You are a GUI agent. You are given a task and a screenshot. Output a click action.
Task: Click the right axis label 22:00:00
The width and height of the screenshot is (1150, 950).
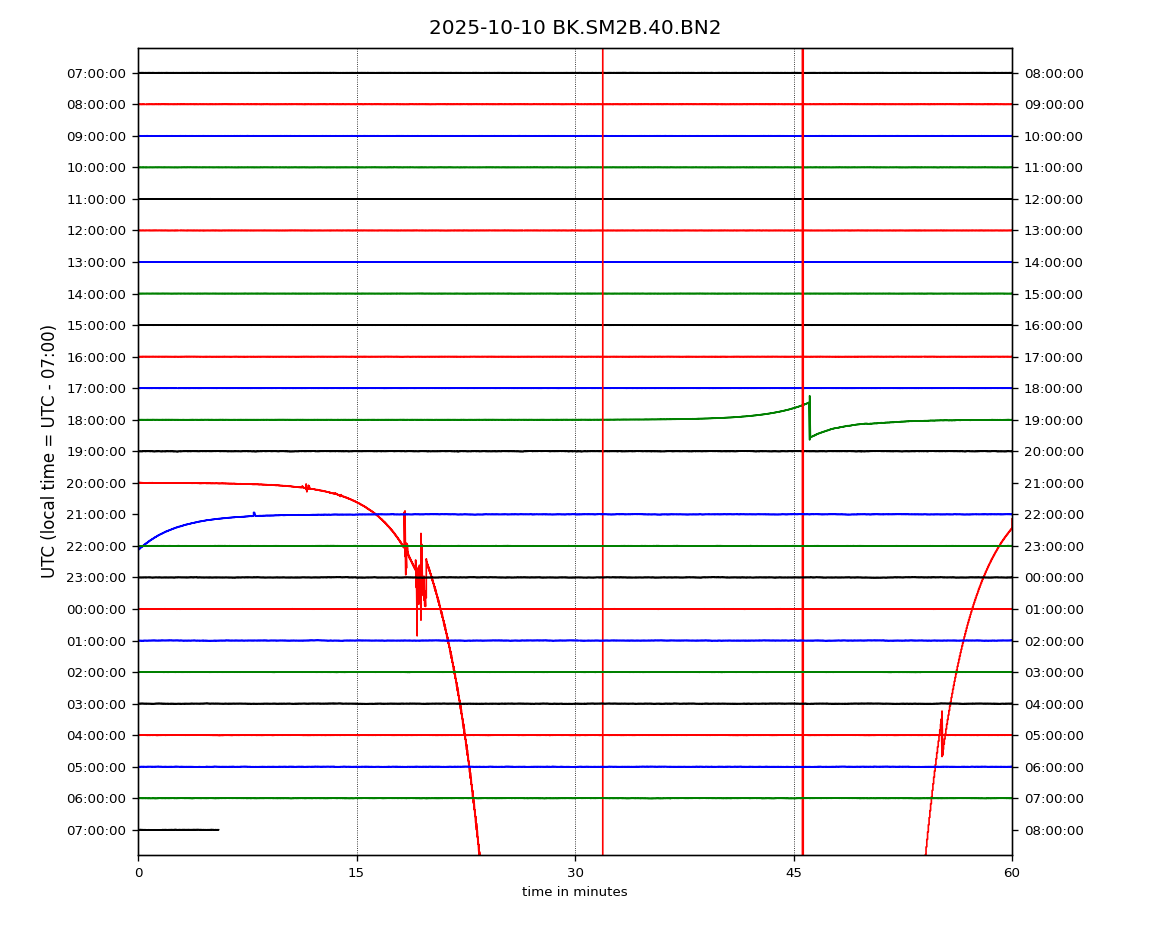point(1053,515)
